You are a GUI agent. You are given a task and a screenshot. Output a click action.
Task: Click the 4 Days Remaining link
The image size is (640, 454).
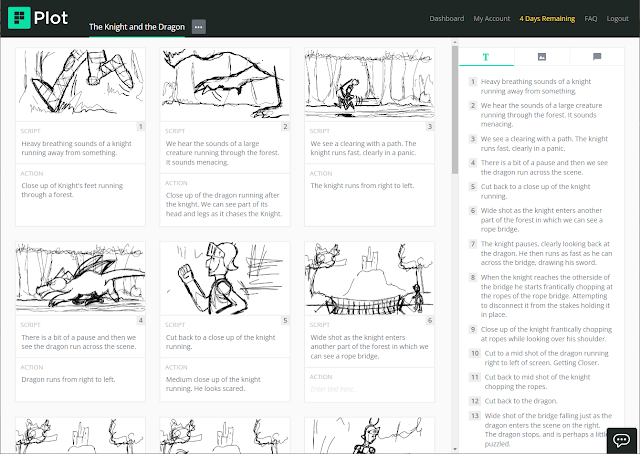tap(547, 18)
